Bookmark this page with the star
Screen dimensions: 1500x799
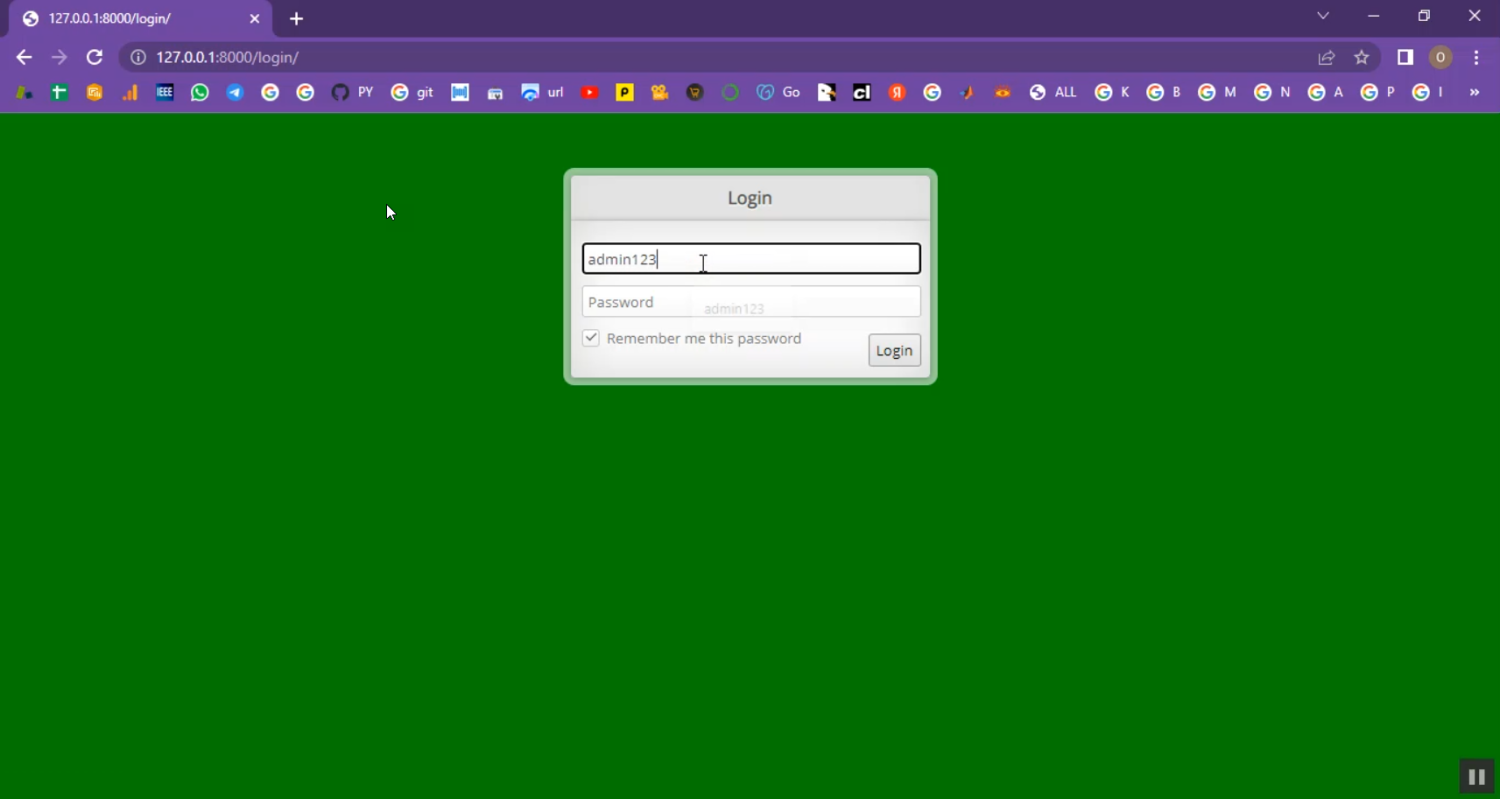1361,57
